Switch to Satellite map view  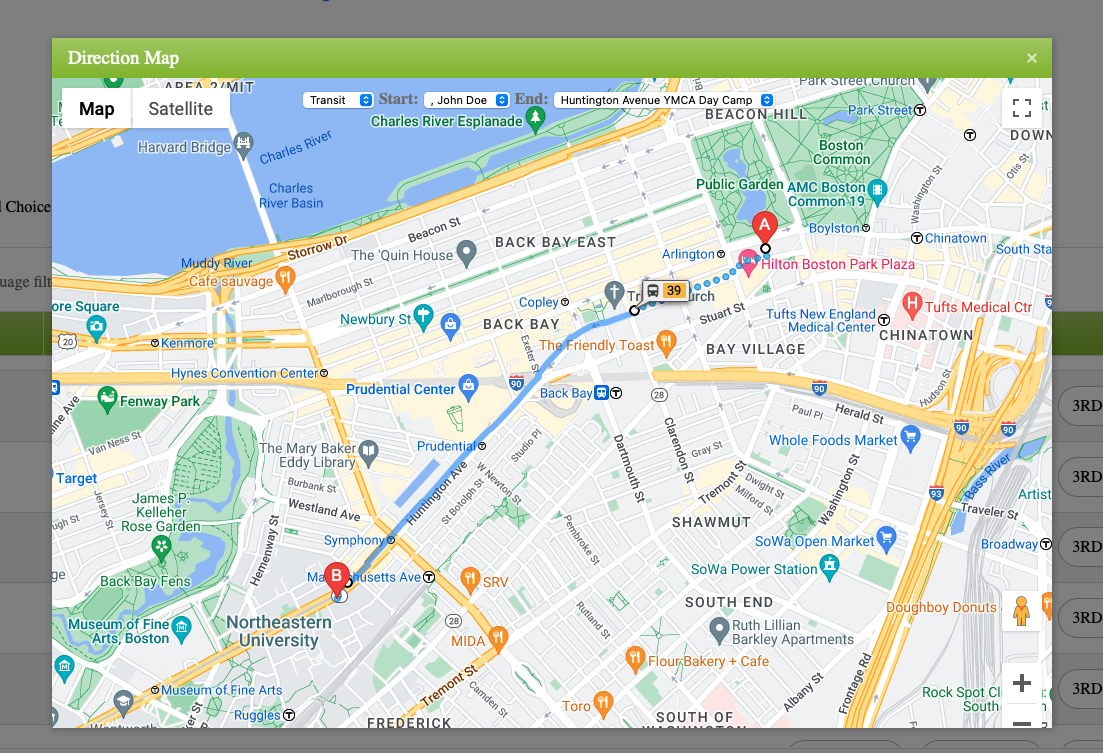pos(181,108)
